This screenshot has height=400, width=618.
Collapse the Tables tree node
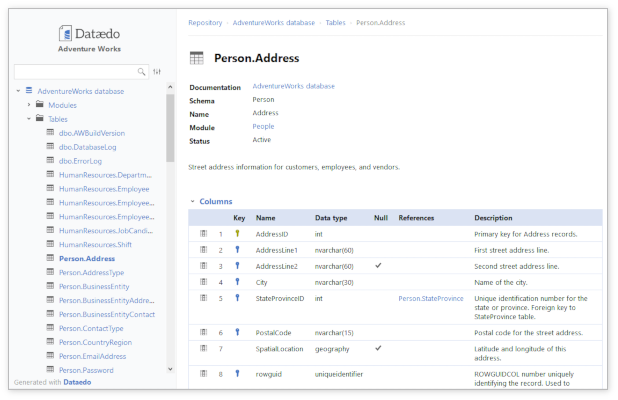pos(29,119)
